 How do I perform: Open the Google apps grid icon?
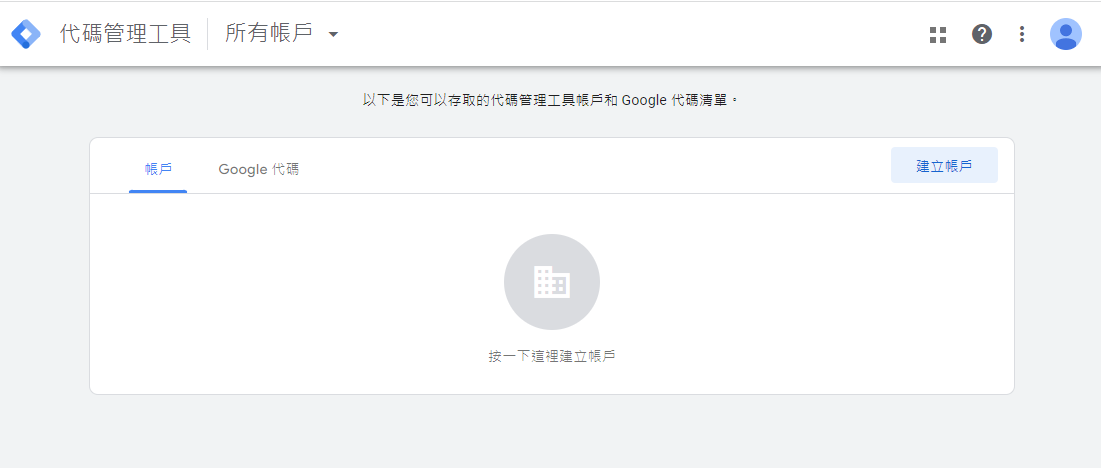click(x=938, y=34)
